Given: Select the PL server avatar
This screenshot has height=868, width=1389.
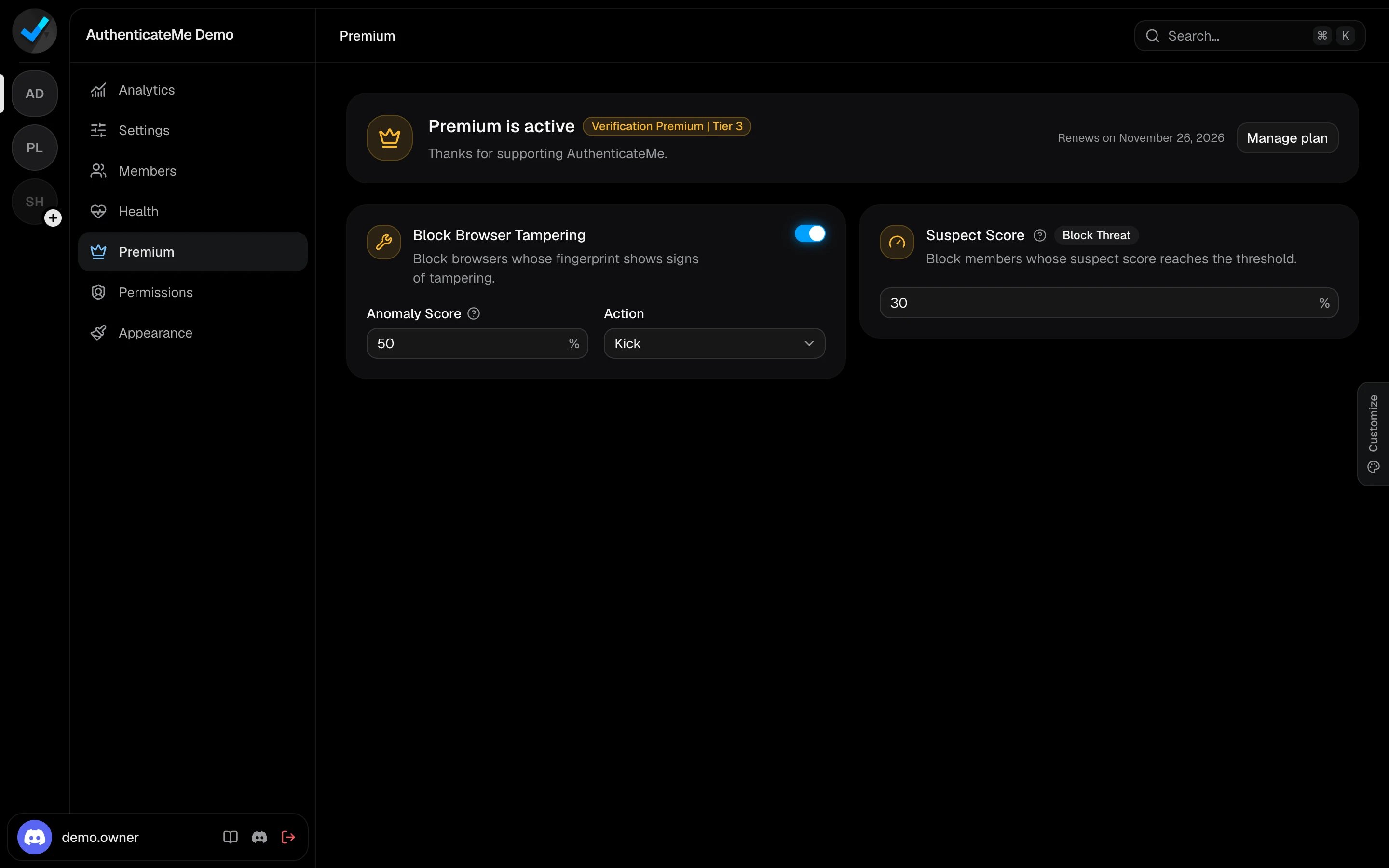Looking at the screenshot, I should (34, 148).
